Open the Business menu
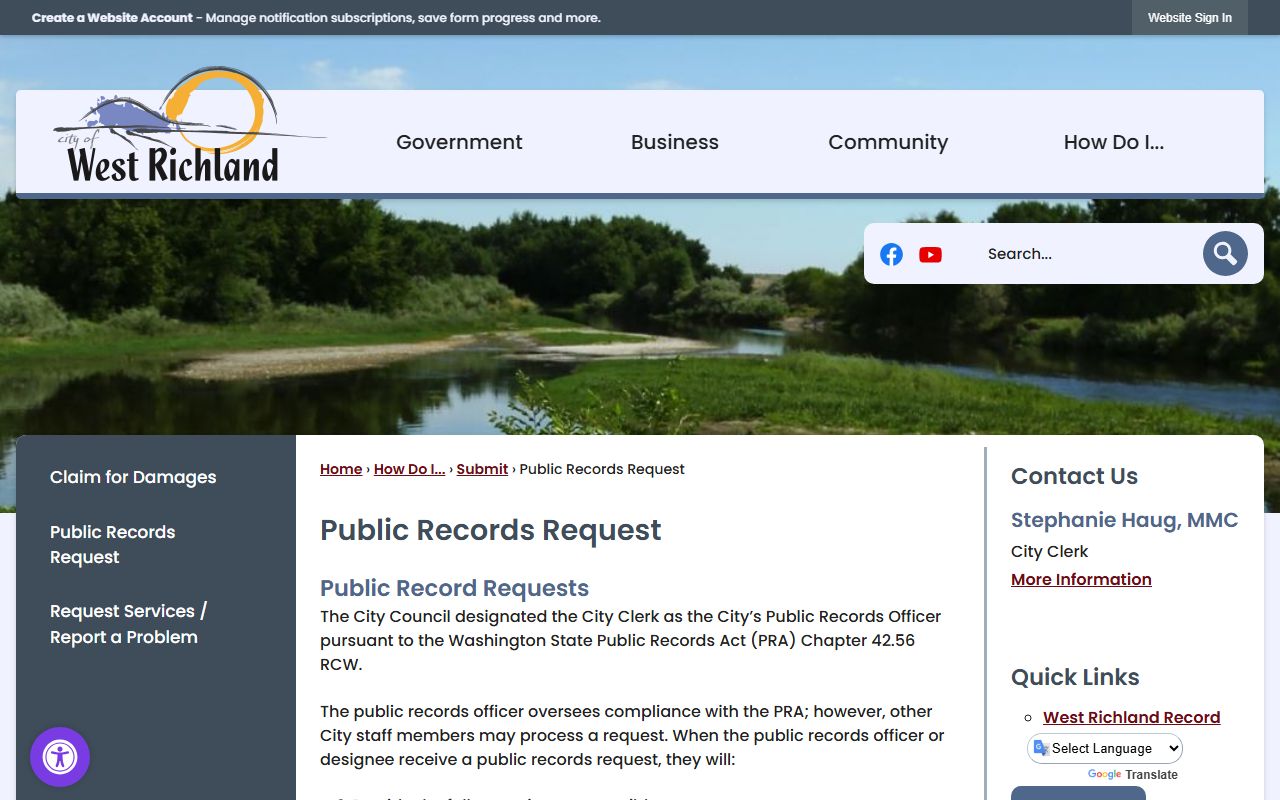 tap(675, 142)
